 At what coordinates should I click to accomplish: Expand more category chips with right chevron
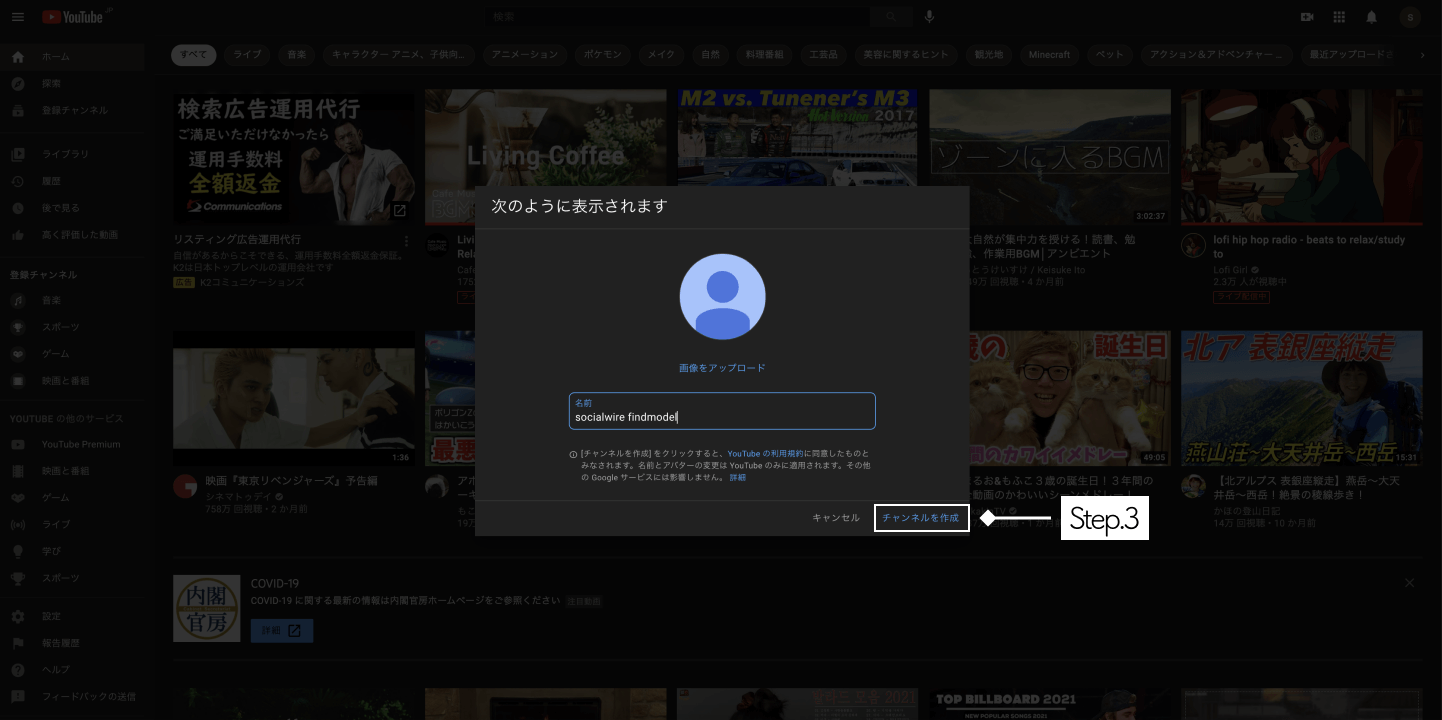point(1424,55)
